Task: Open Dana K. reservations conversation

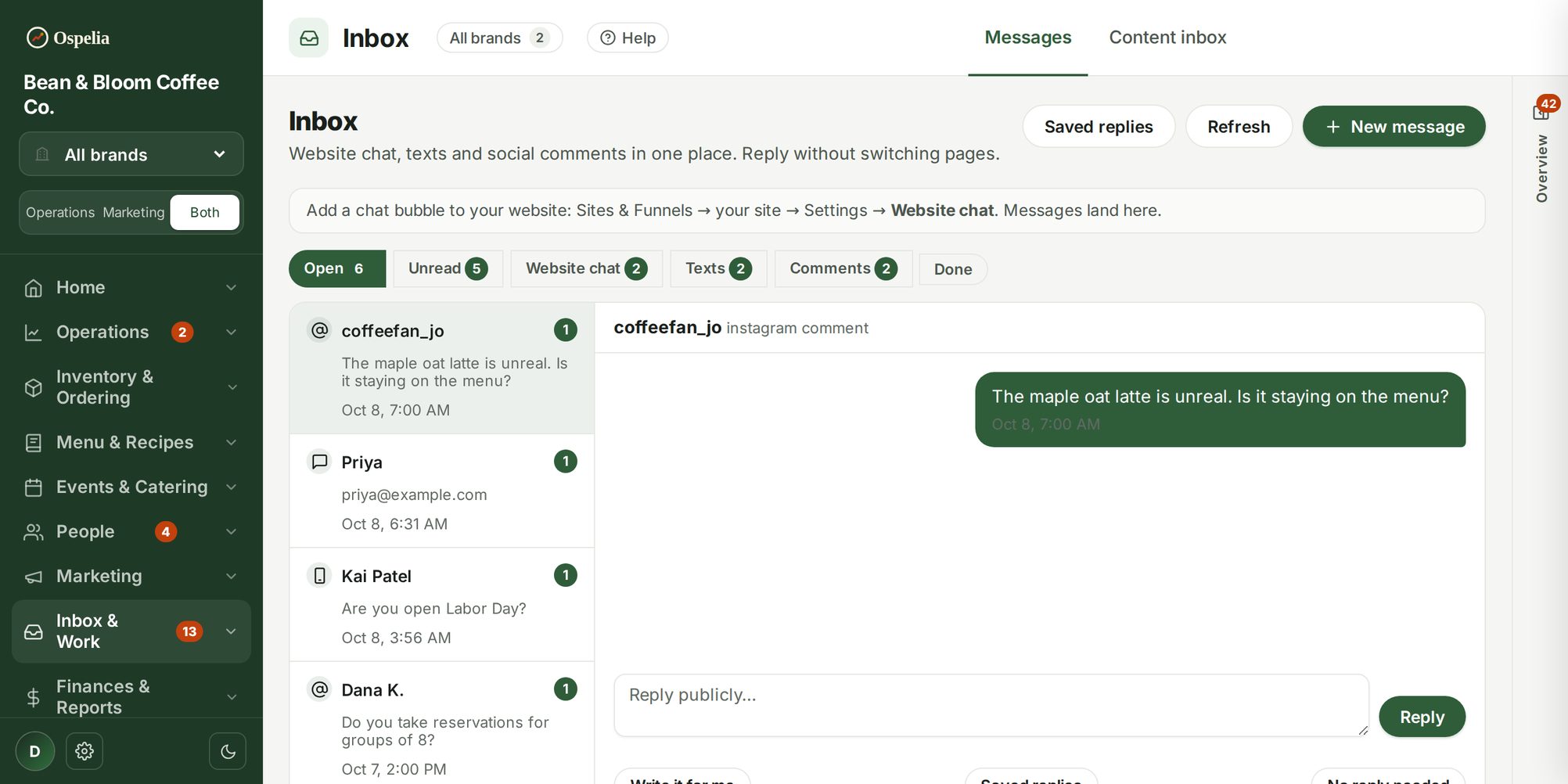Action: point(442,723)
